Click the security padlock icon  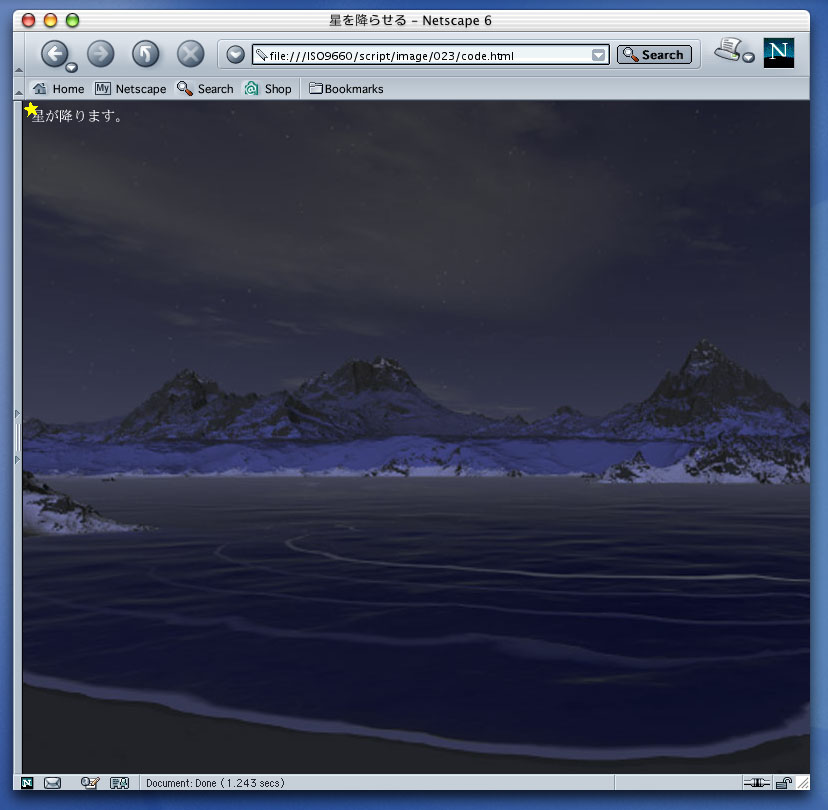click(784, 783)
